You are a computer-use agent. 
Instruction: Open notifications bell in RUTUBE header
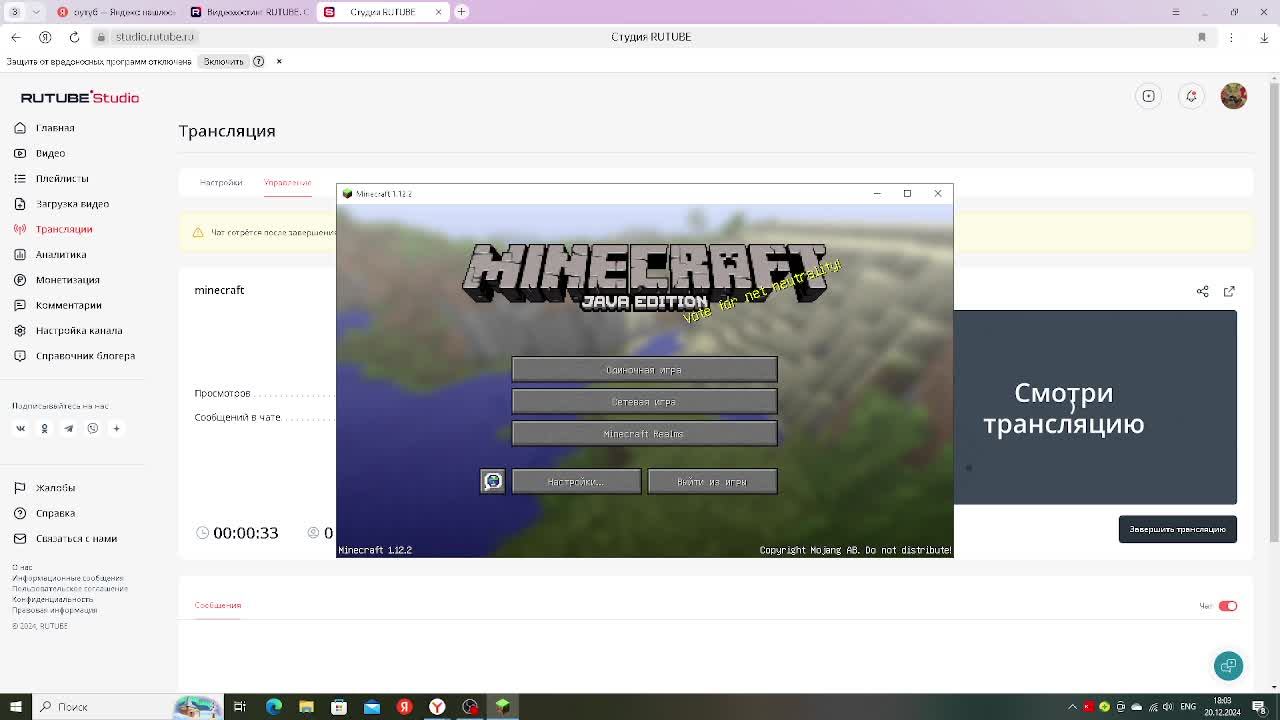tap(1191, 96)
